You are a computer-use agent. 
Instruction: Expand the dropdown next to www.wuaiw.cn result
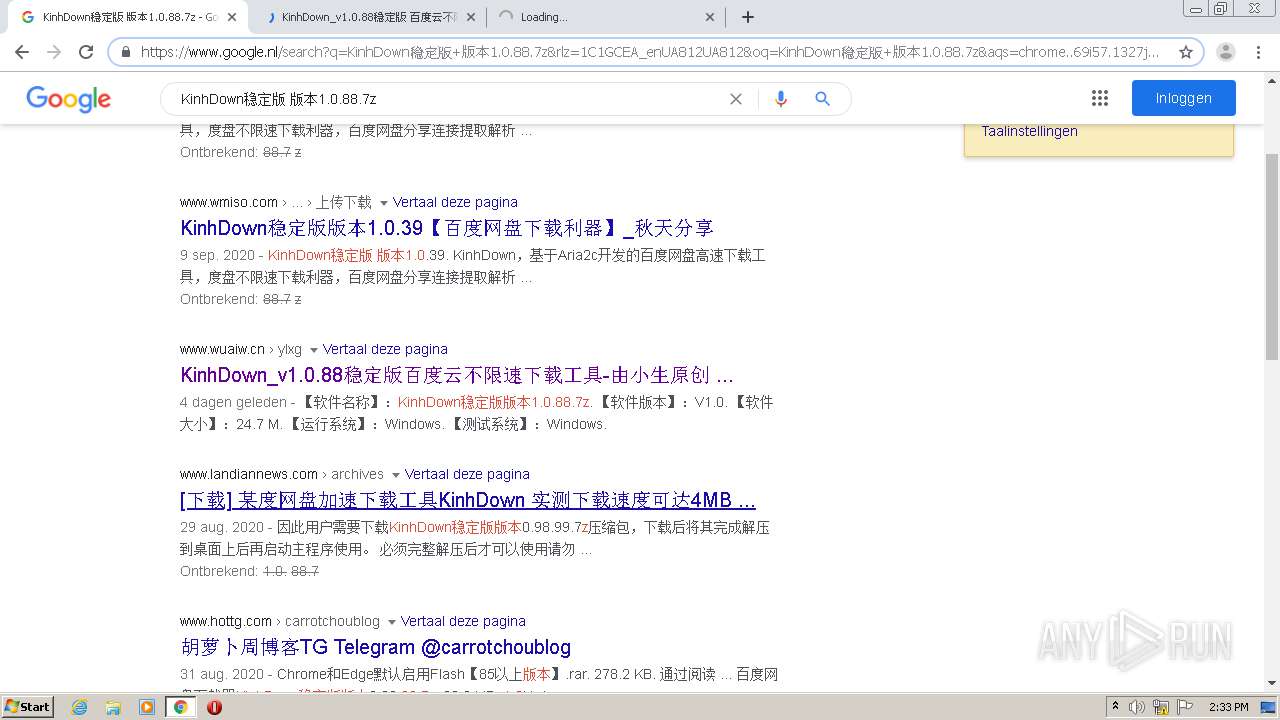pyautogui.click(x=313, y=350)
